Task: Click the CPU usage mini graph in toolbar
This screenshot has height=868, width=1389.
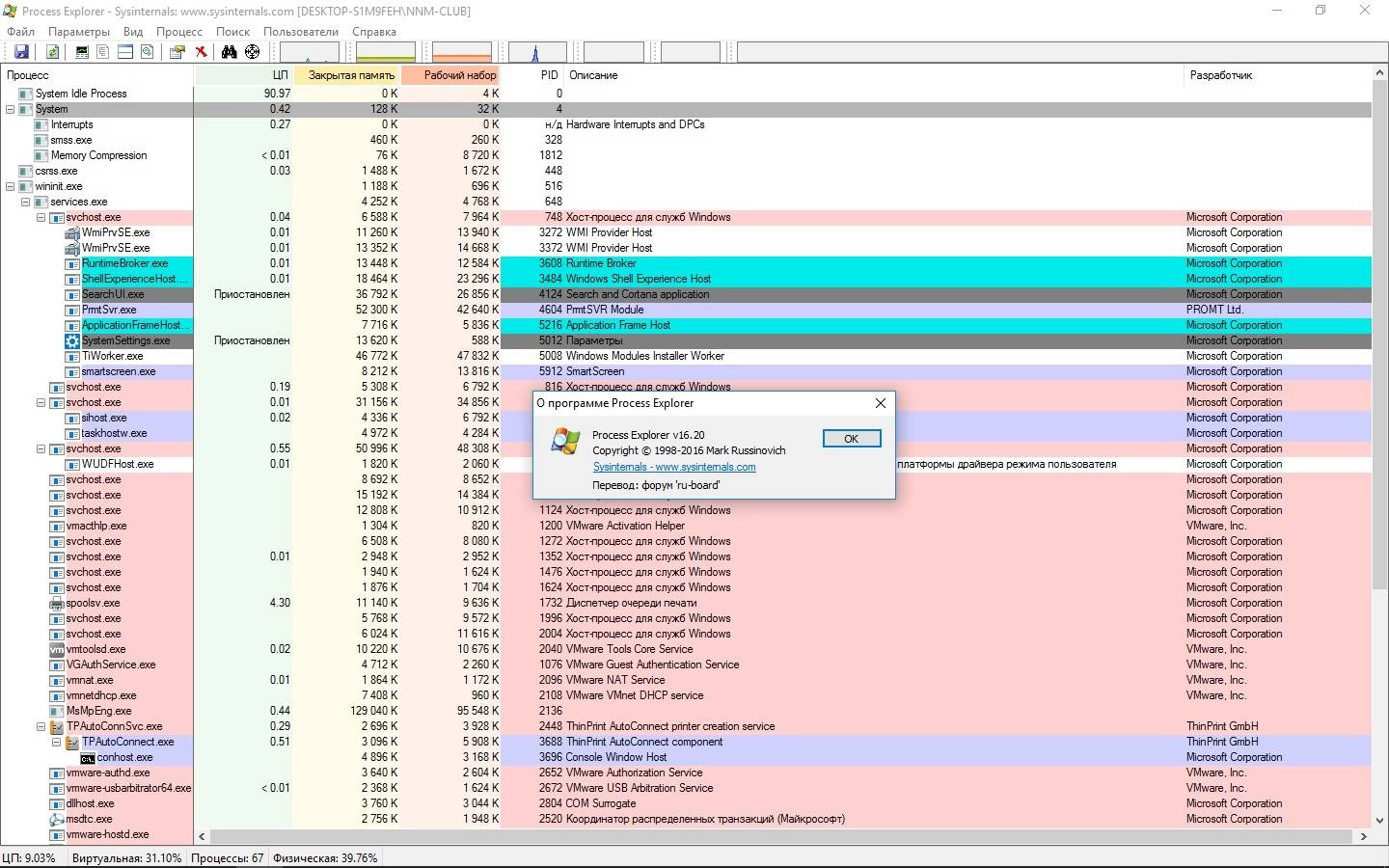Action: tap(310, 52)
